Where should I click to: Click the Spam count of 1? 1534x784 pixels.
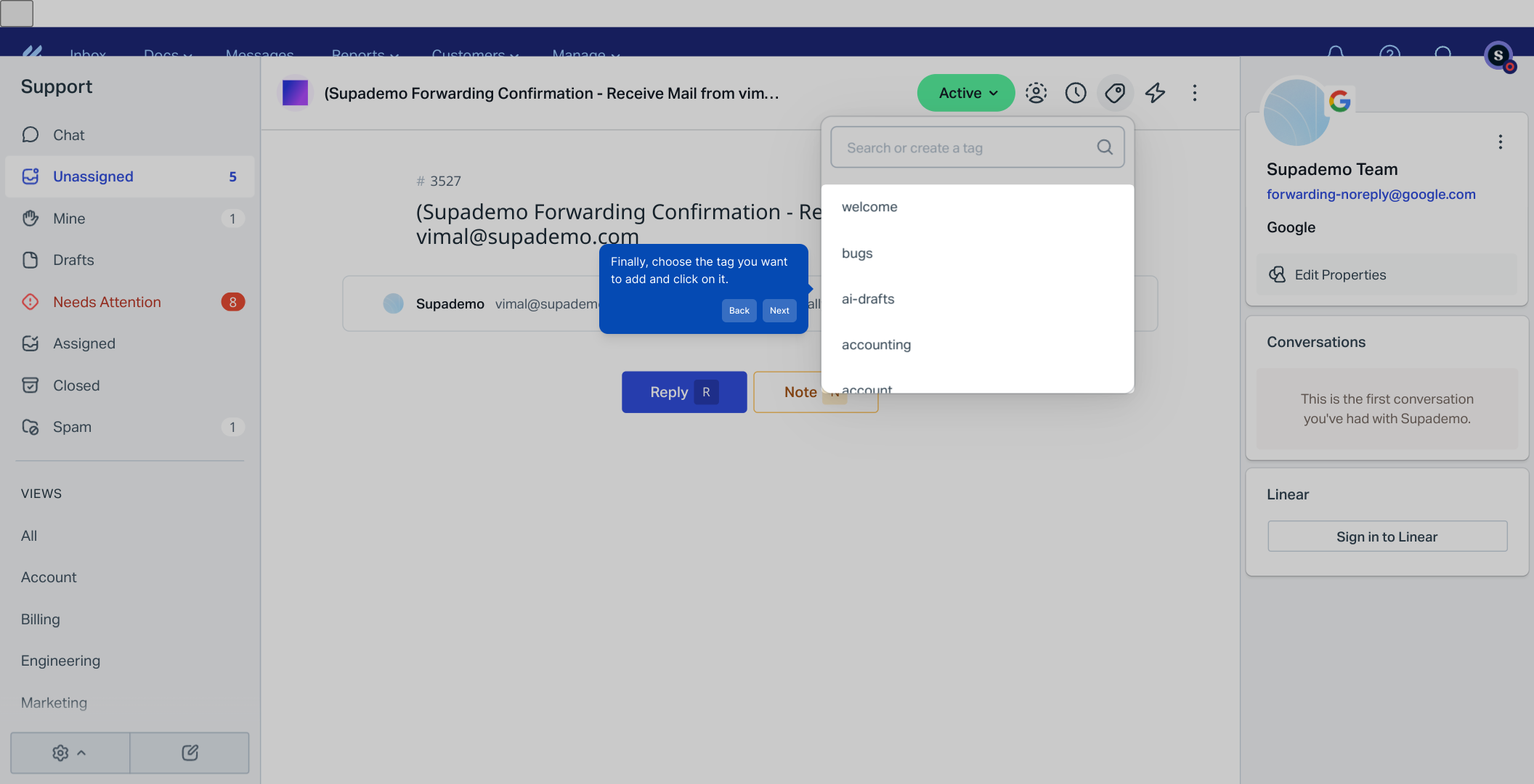tap(233, 427)
